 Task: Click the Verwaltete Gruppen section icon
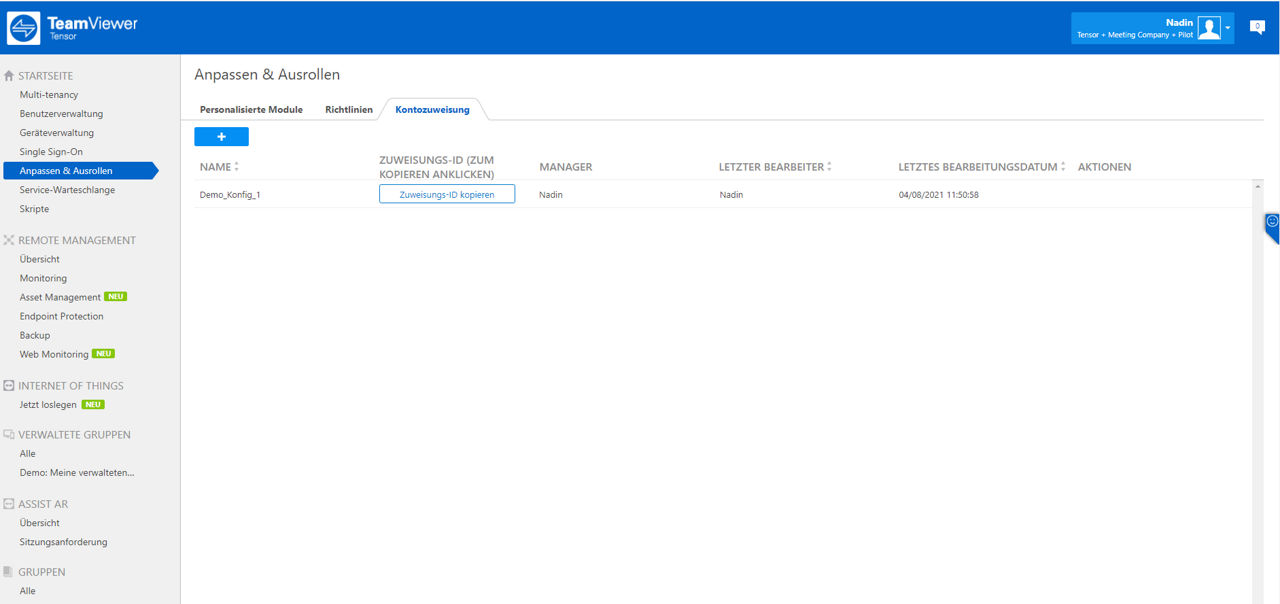point(9,435)
